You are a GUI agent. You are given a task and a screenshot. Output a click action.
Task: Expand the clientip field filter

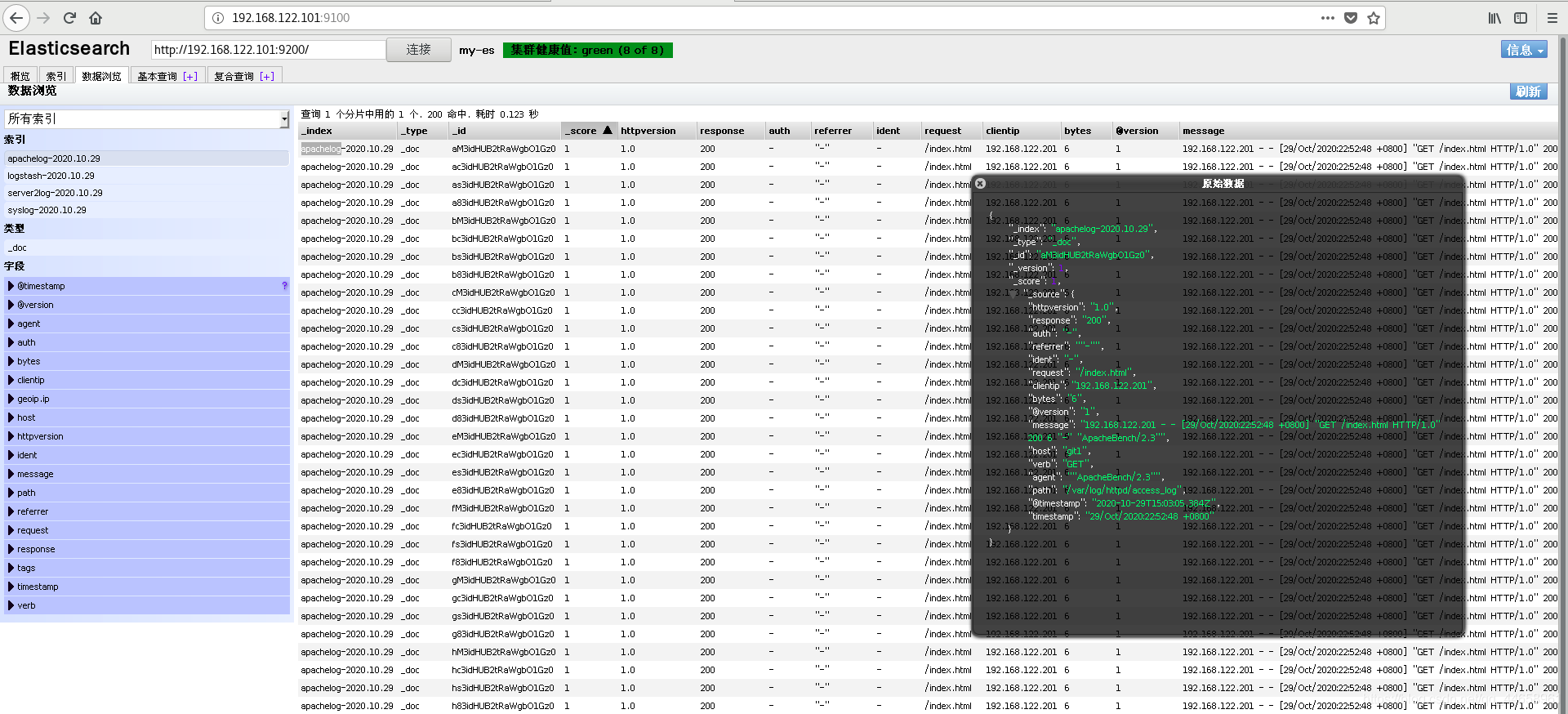147,380
